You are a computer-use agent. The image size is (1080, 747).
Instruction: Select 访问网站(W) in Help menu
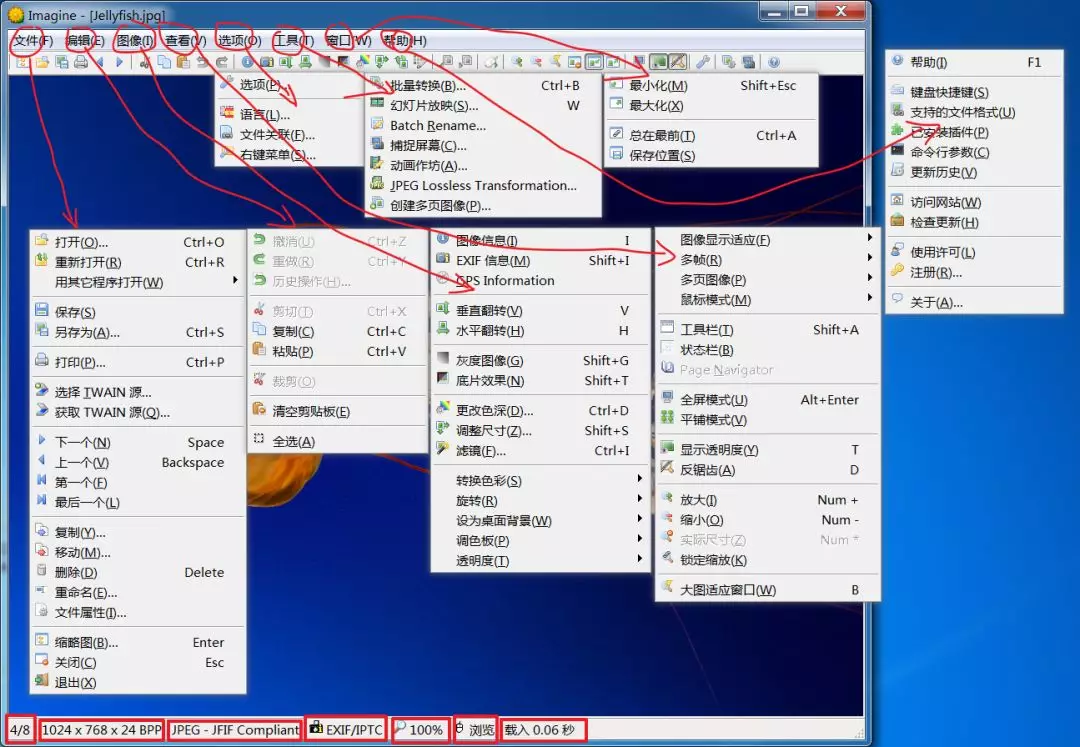pyautogui.click(x=973, y=202)
